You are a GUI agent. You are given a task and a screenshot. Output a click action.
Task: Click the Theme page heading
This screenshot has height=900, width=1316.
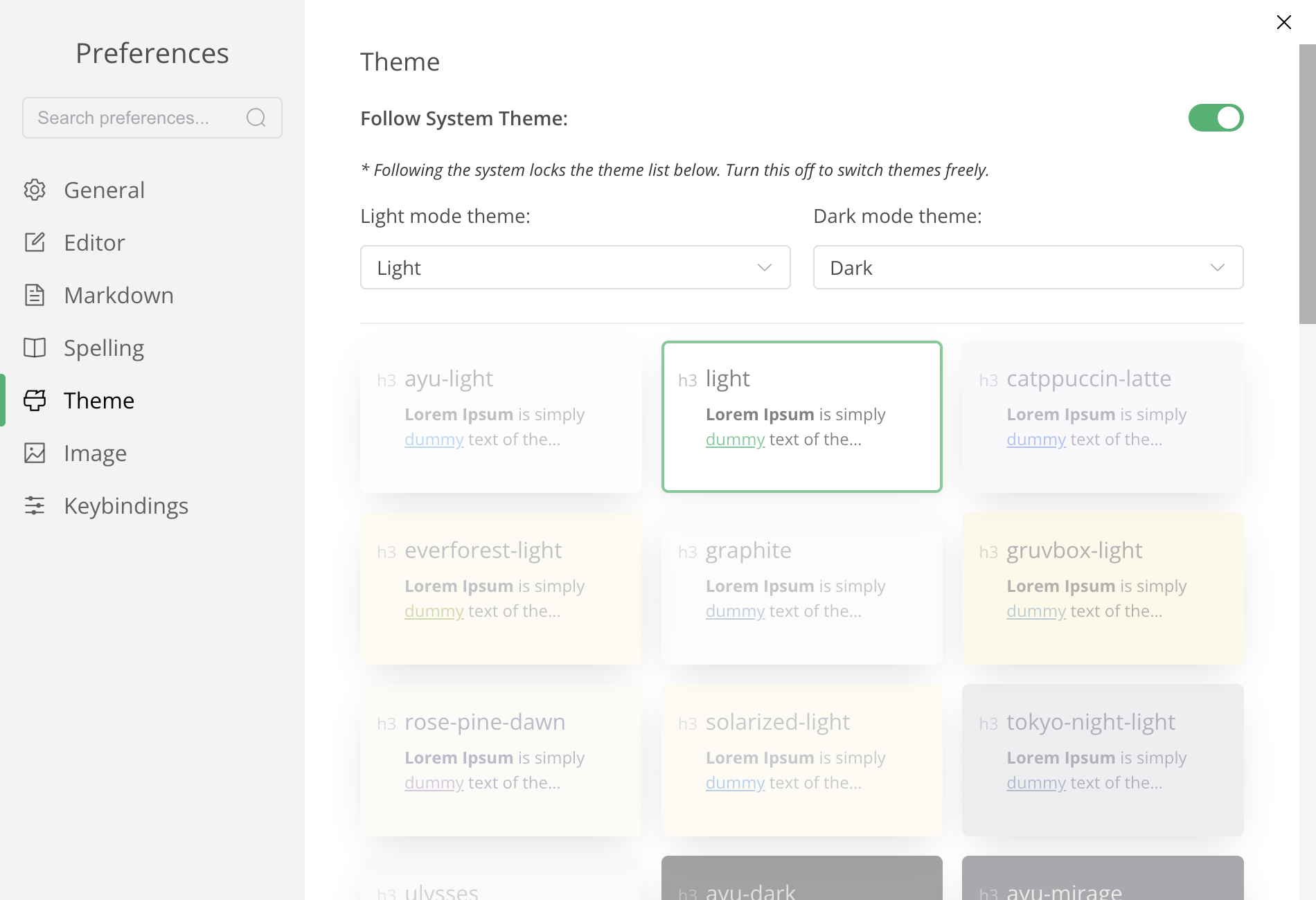point(400,62)
